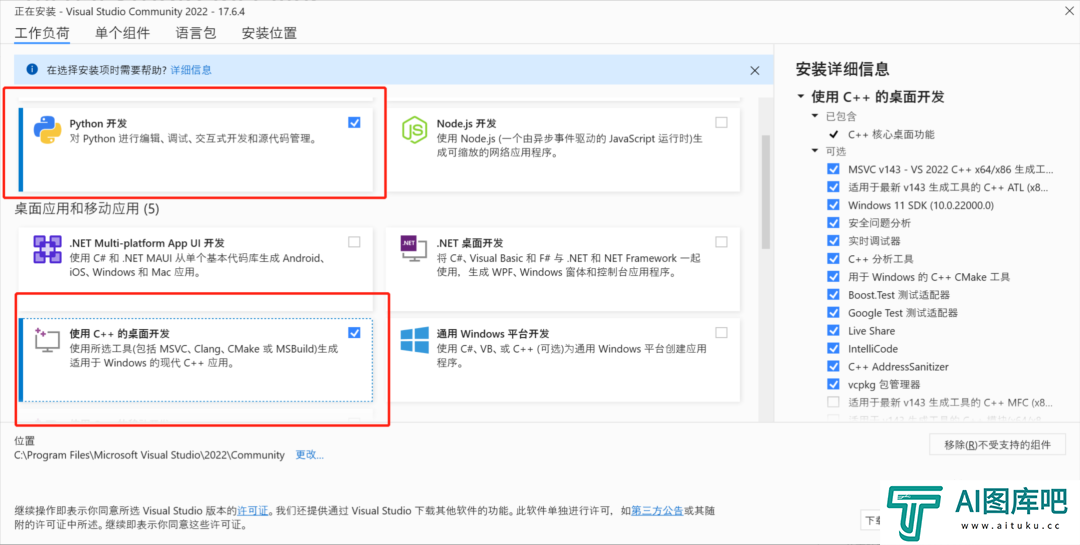Check the v143 C++ MFC component
1080x545 pixels.
pyautogui.click(x=833, y=402)
